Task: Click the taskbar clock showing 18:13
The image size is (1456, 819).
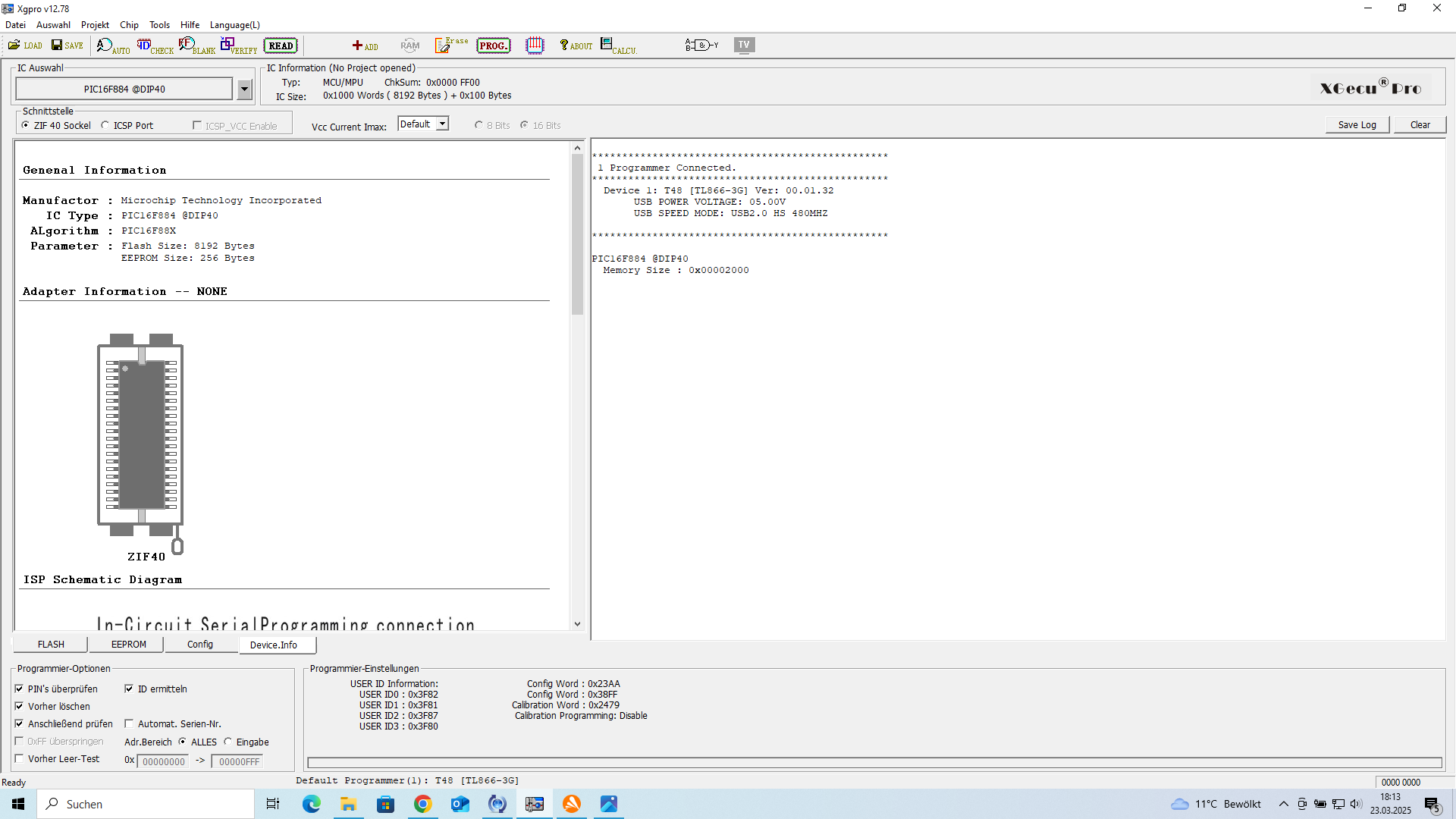Action: pos(1391,804)
